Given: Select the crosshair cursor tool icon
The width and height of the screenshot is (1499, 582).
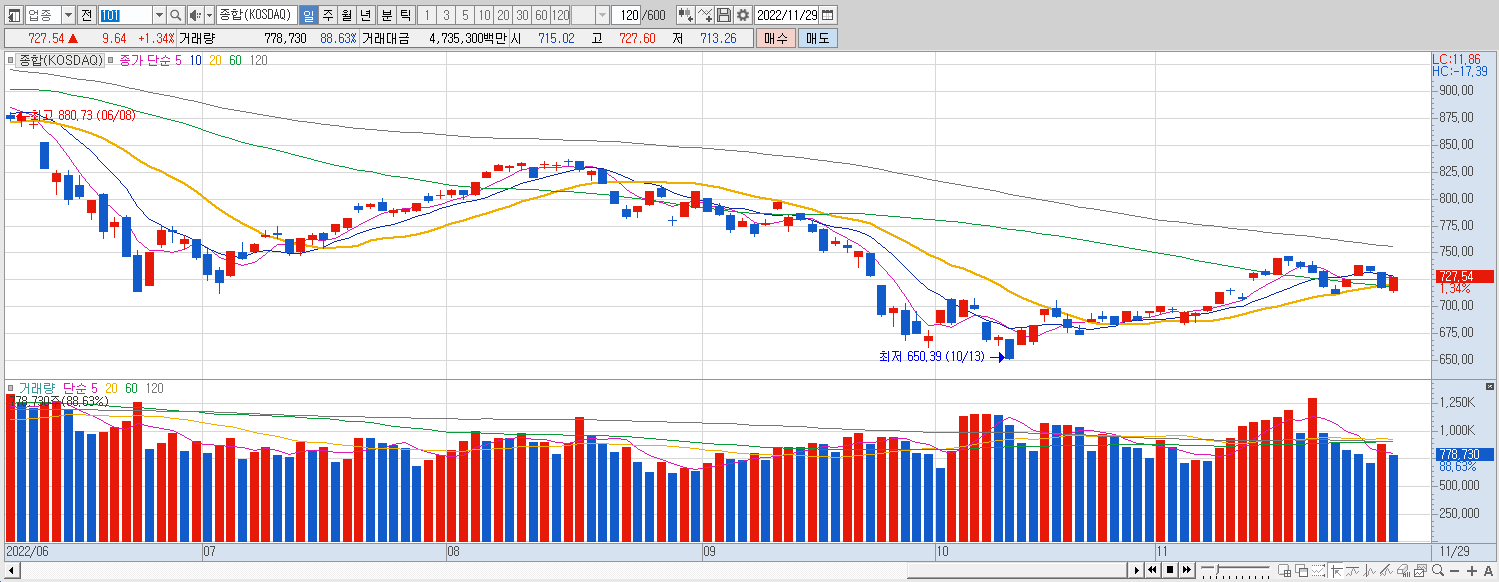Looking at the screenshot, I should coord(1336,570).
